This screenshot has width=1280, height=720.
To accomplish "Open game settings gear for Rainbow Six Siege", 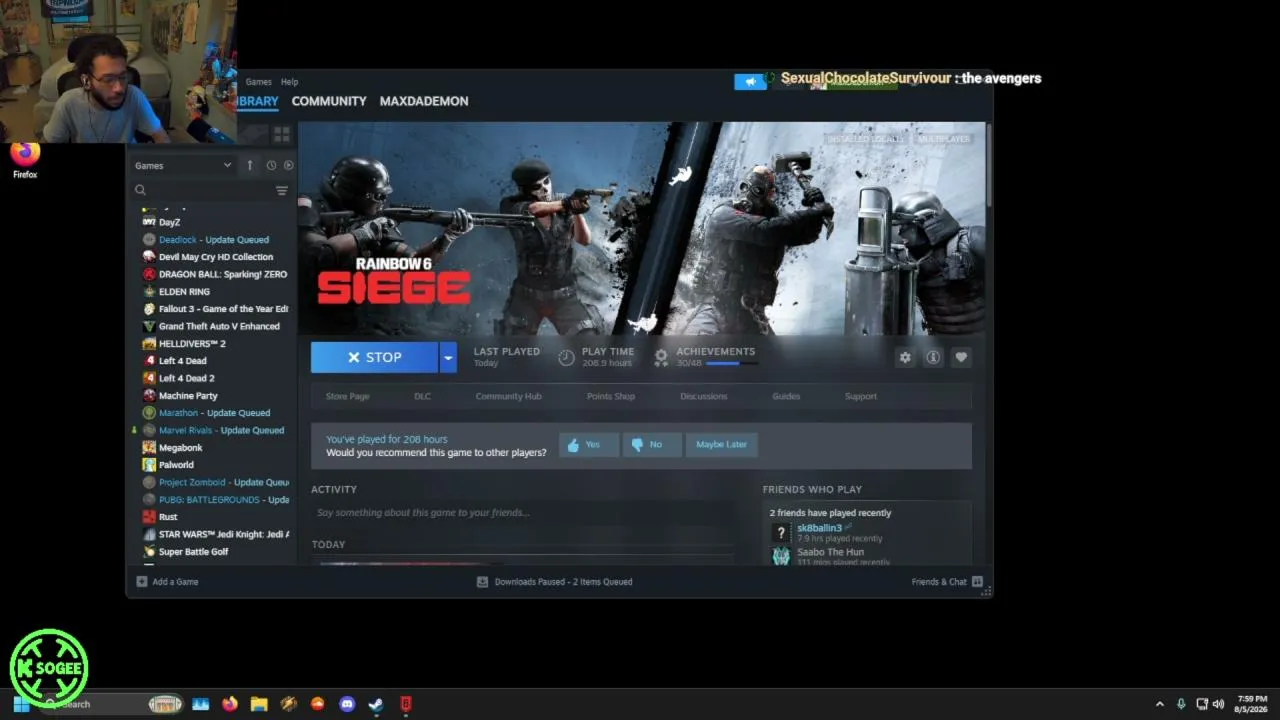I will (x=905, y=357).
